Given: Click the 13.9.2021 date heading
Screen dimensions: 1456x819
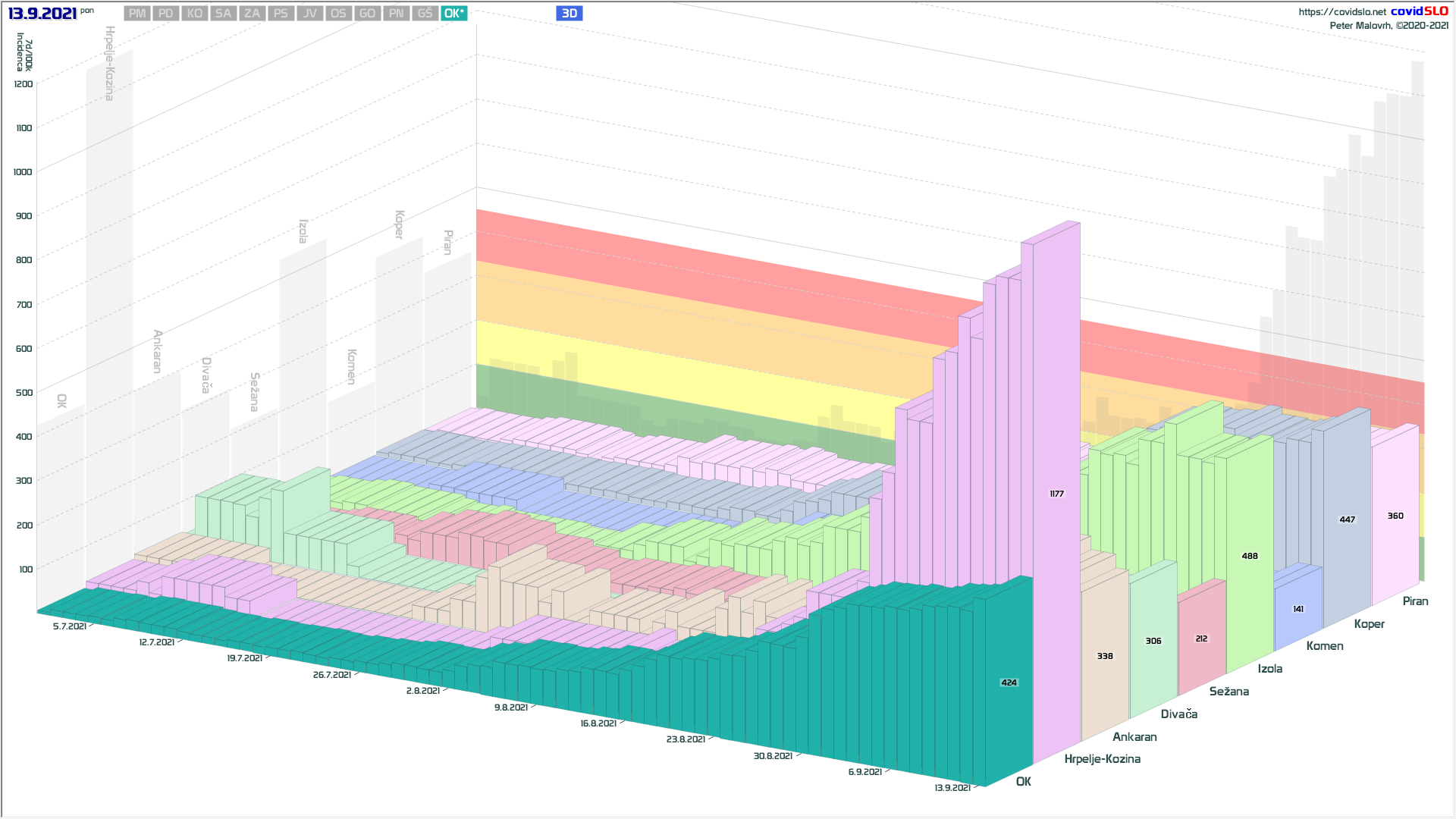Looking at the screenshot, I should (42, 14).
